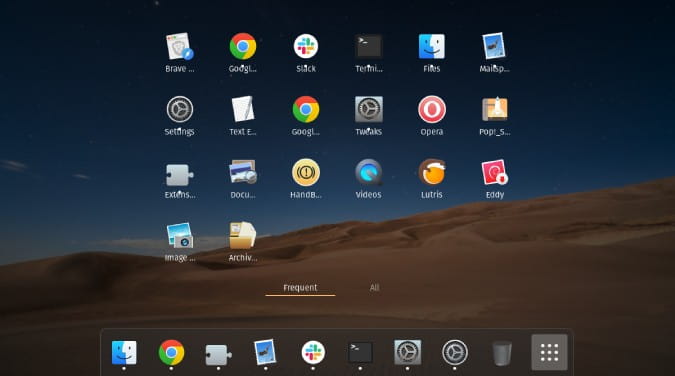Click the Extensions puzzle icon in the dock
675x376 pixels.
[218, 354]
